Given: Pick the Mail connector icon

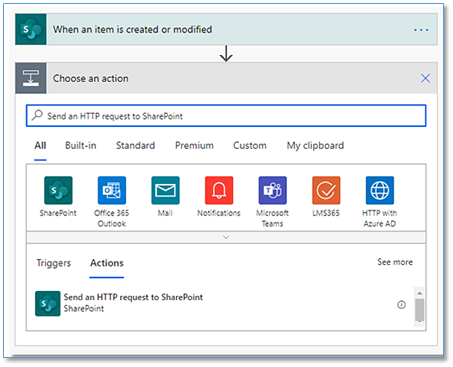Looking at the screenshot, I should coord(165,190).
